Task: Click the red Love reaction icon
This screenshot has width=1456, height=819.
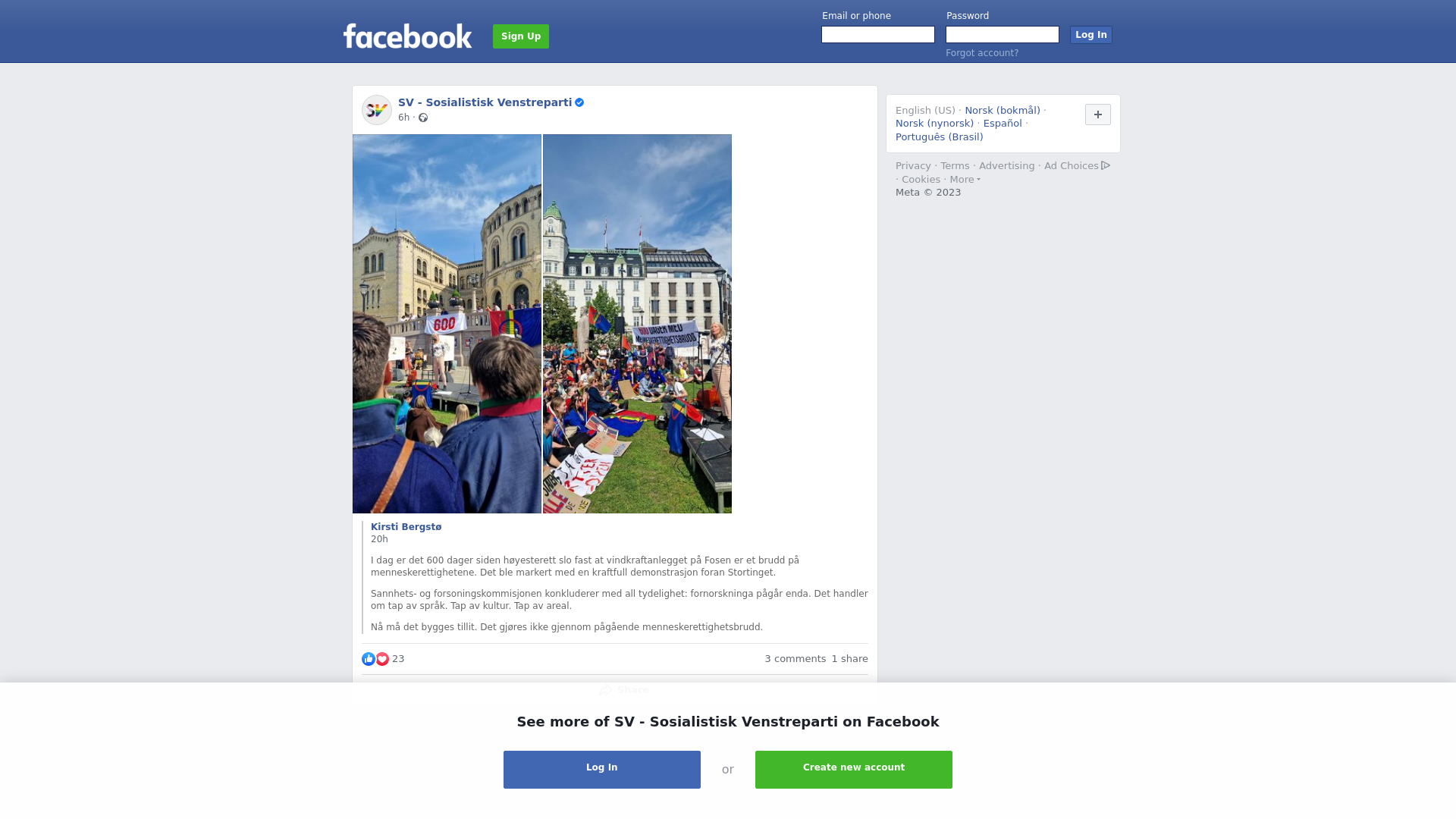Action: pyautogui.click(x=382, y=659)
